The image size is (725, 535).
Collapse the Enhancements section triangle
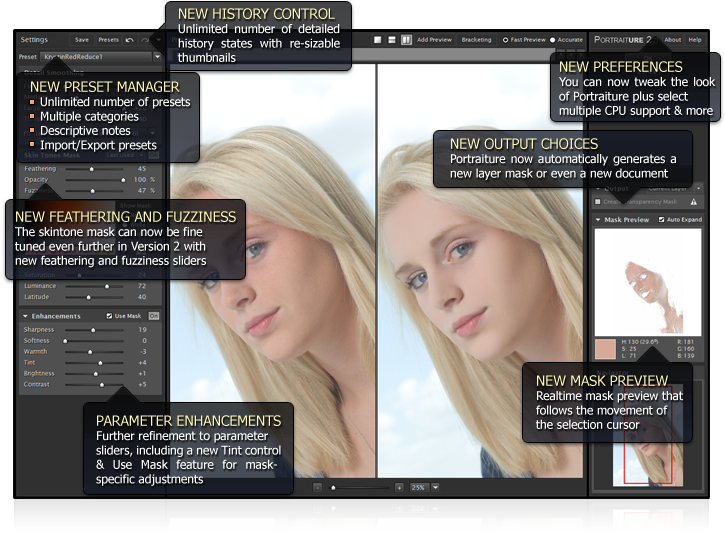[25, 316]
